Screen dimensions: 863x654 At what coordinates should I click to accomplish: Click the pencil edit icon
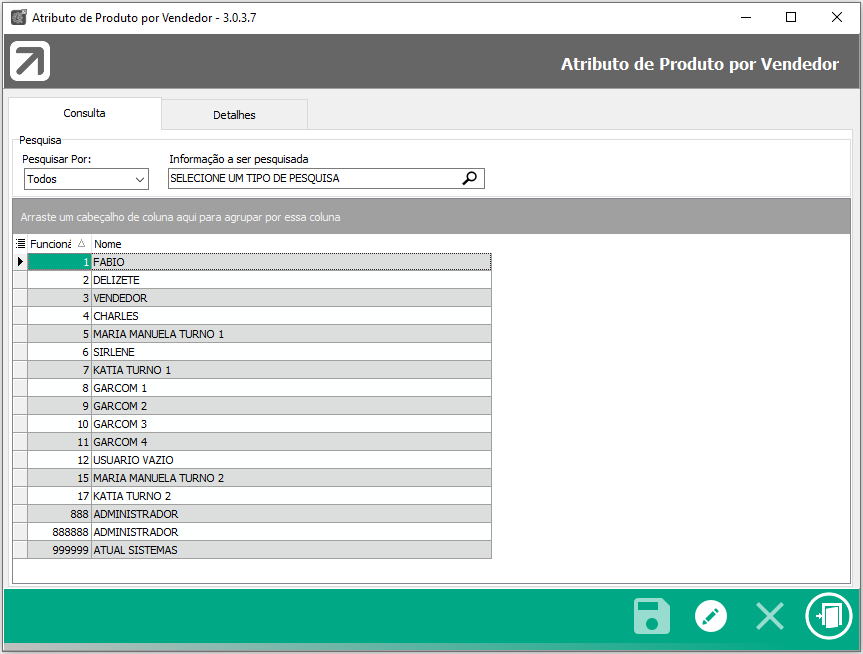(x=711, y=615)
